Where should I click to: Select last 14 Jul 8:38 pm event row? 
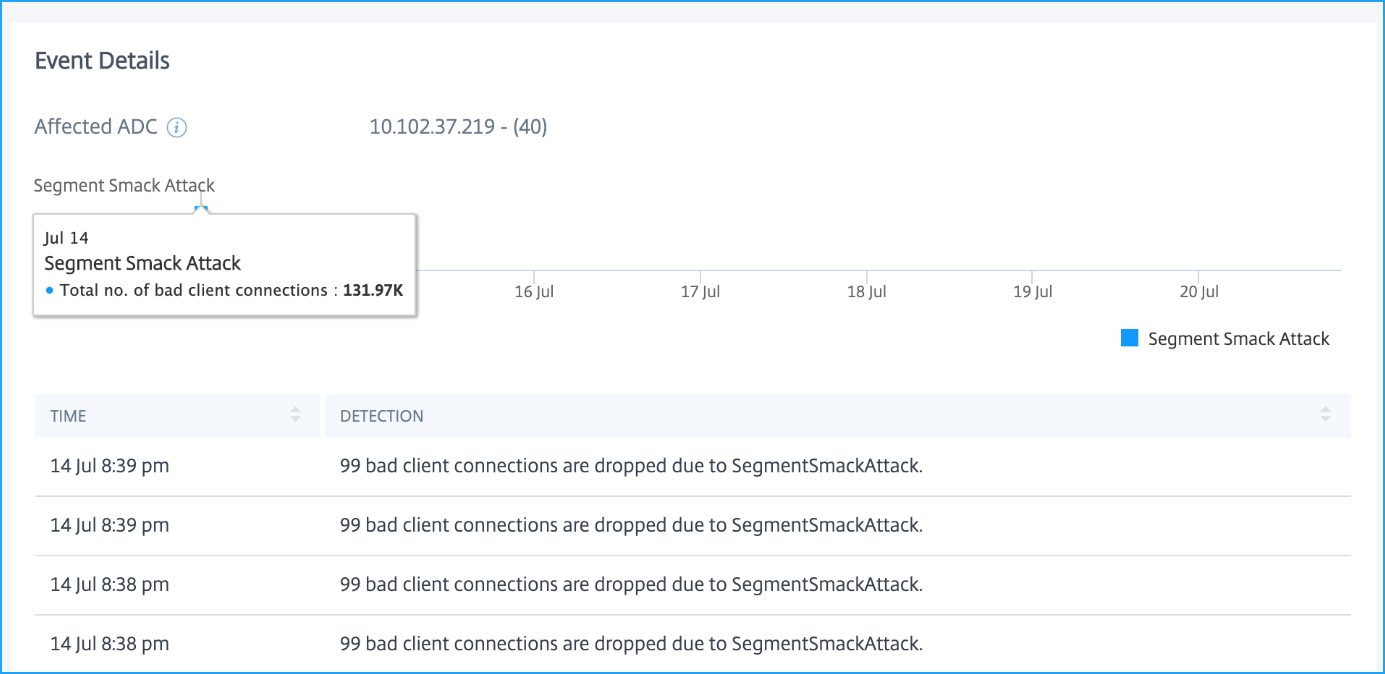(x=693, y=644)
